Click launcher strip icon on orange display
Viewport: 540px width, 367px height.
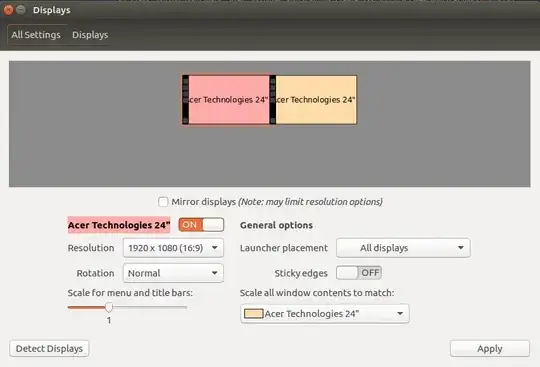click(x=273, y=100)
